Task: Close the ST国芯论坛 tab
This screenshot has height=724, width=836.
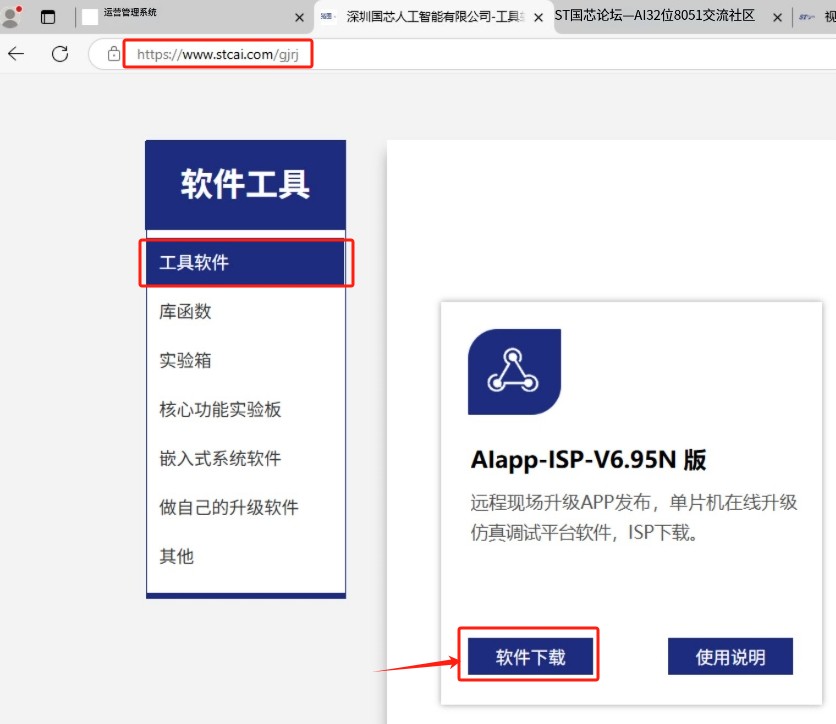Action: (x=777, y=18)
